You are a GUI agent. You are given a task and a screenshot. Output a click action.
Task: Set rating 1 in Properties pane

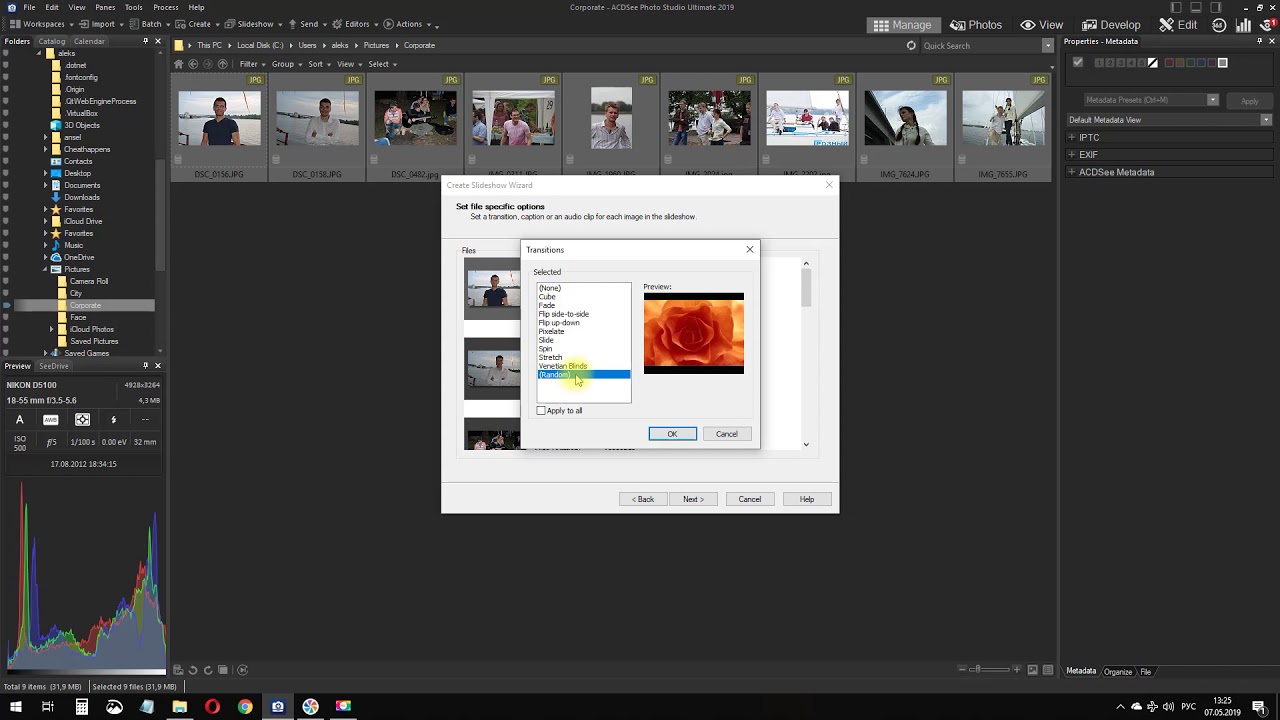(1100, 63)
